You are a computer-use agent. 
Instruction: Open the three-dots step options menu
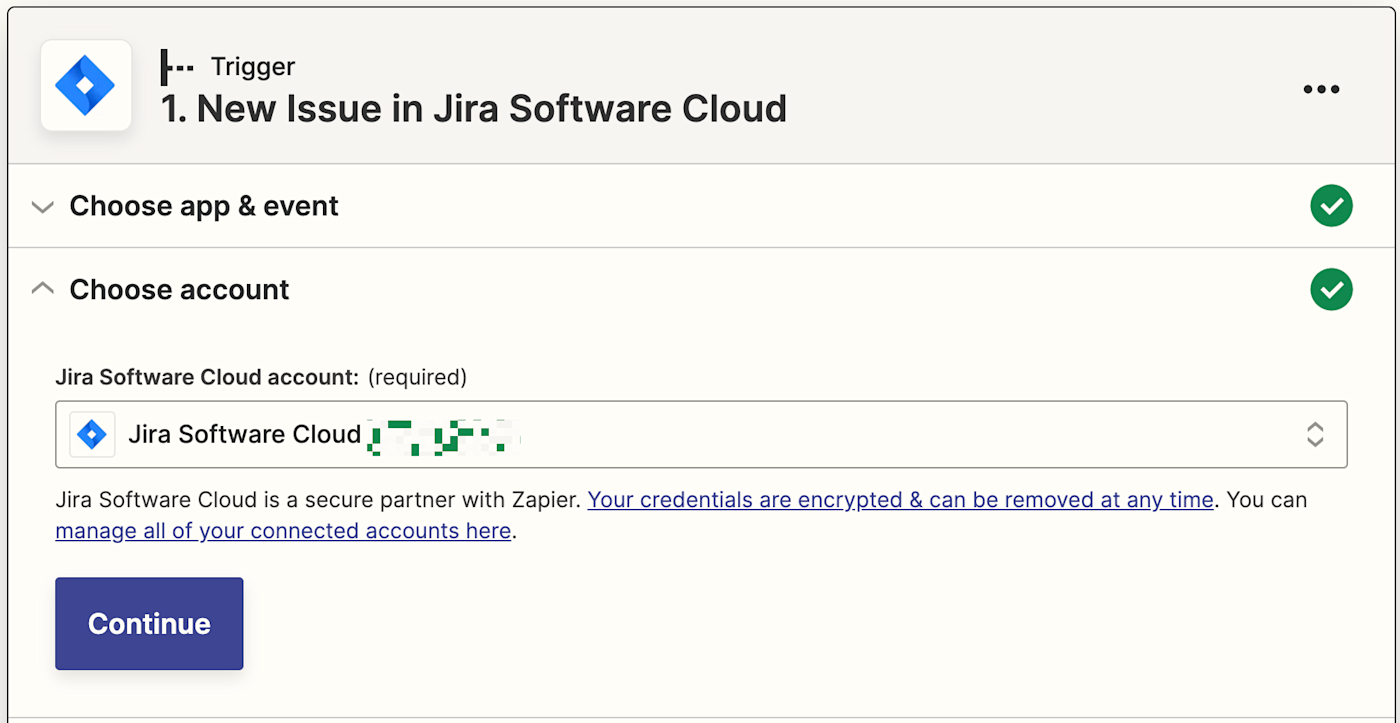click(1321, 89)
